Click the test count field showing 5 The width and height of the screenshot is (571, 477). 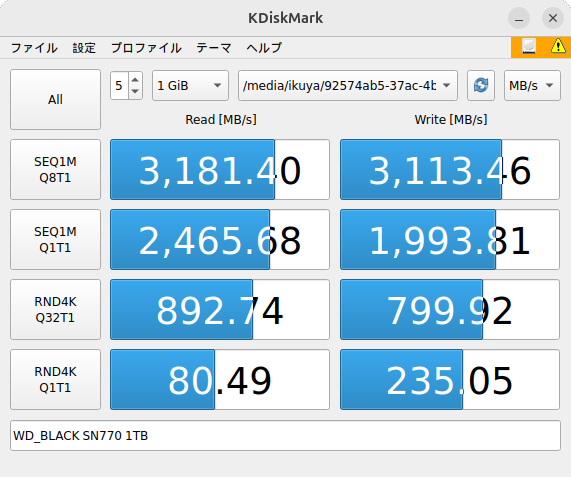[119, 86]
